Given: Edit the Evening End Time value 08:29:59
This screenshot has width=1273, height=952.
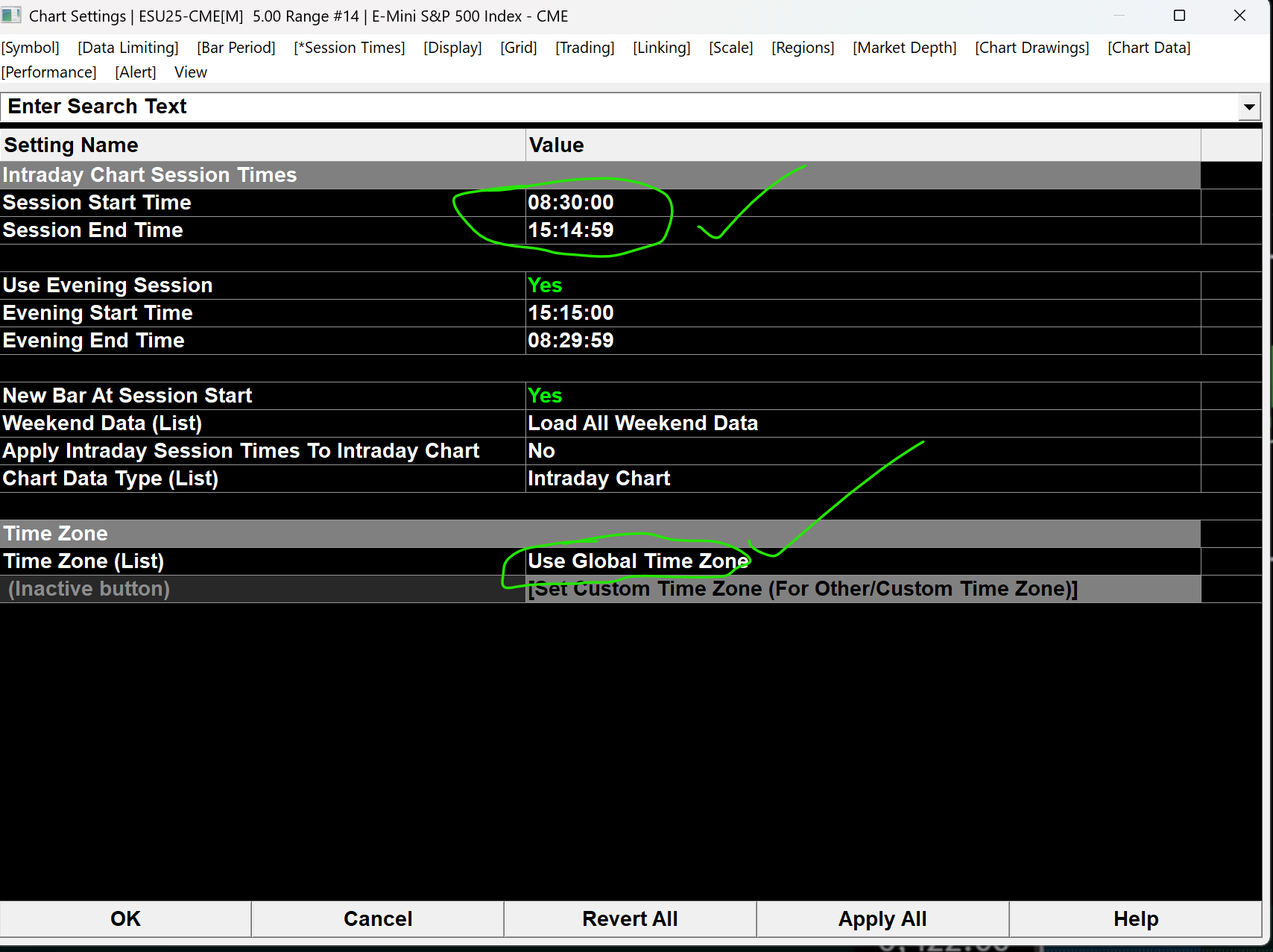Looking at the screenshot, I should pyautogui.click(x=863, y=341).
